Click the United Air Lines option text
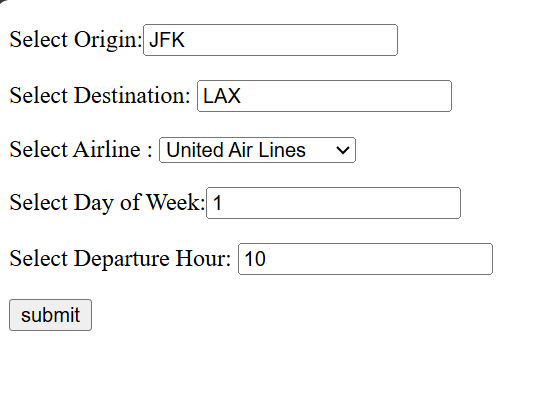This screenshot has width=538, height=403. pos(236,150)
